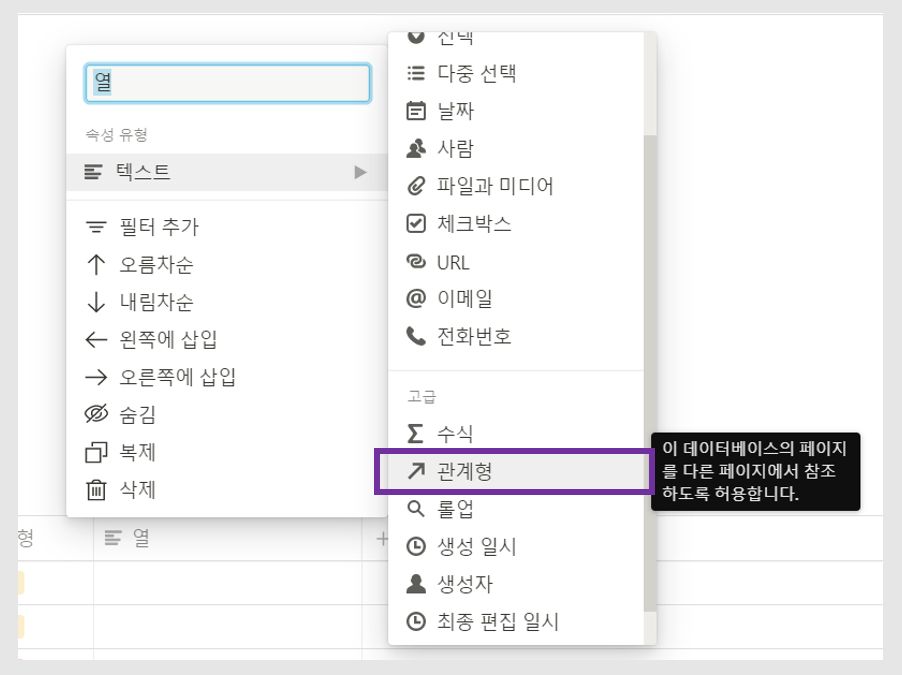Click 필터 추가 to add a filter
The image size is (902, 675).
click(227, 227)
